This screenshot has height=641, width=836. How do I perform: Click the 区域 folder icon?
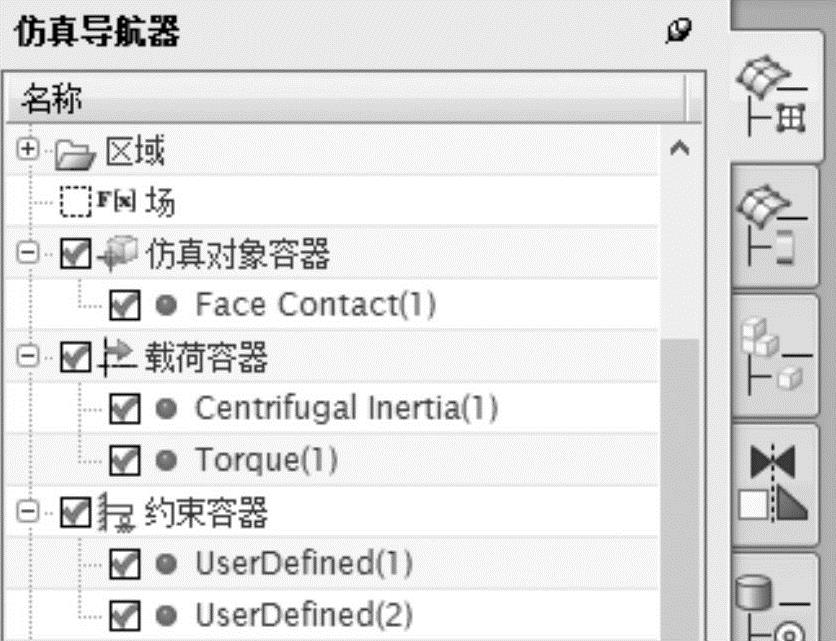coord(72,152)
